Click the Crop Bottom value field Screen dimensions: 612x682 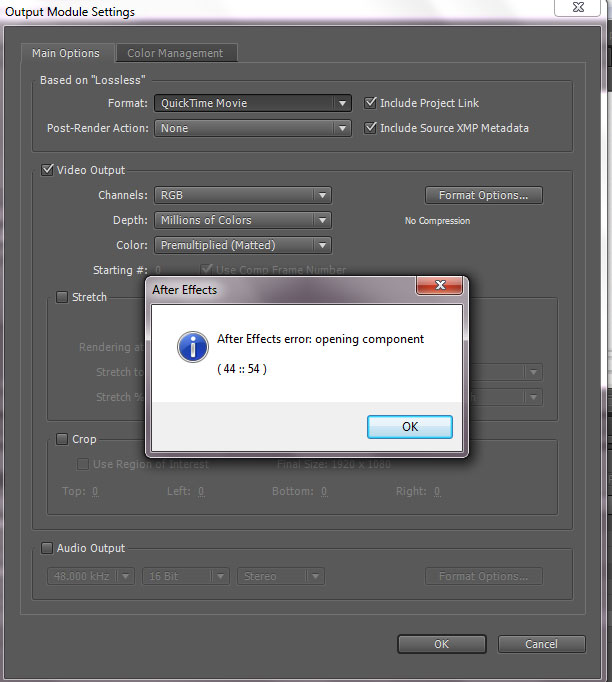pos(324,491)
